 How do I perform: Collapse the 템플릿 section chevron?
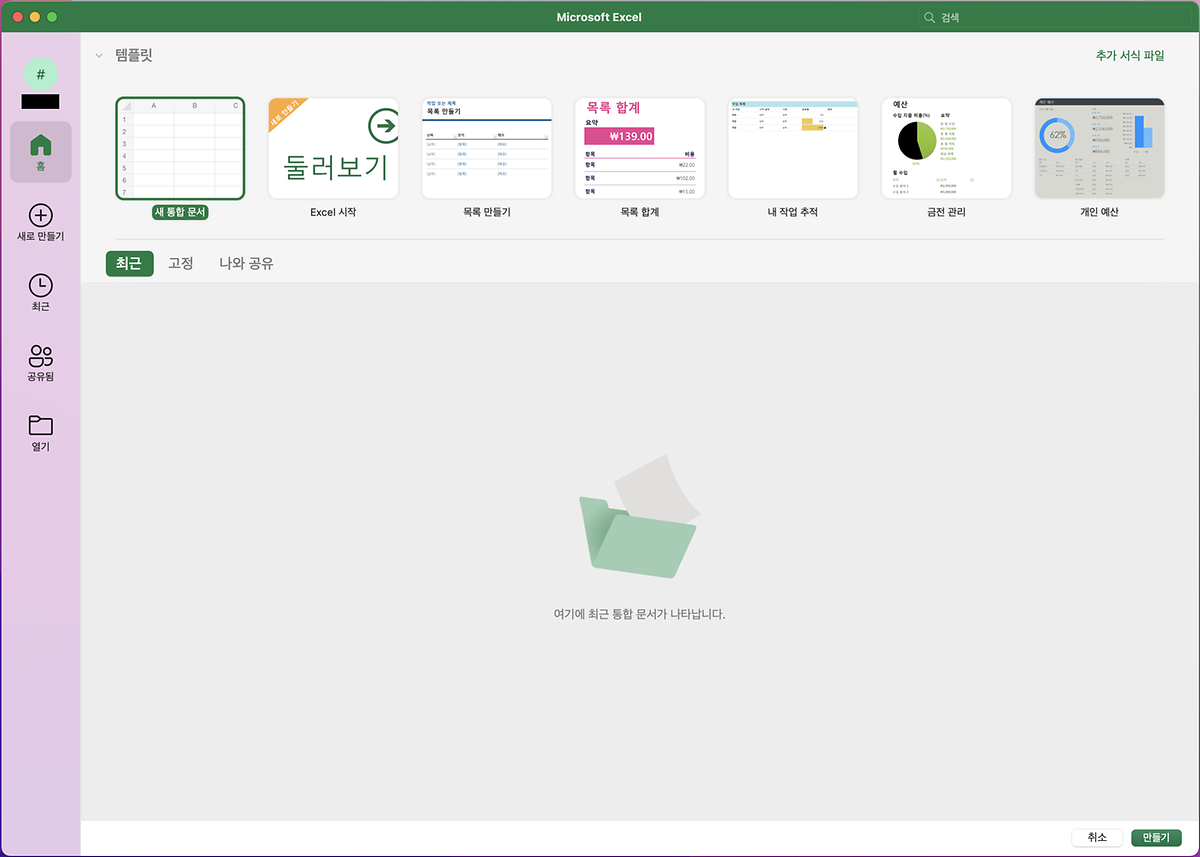tap(99, 56)
